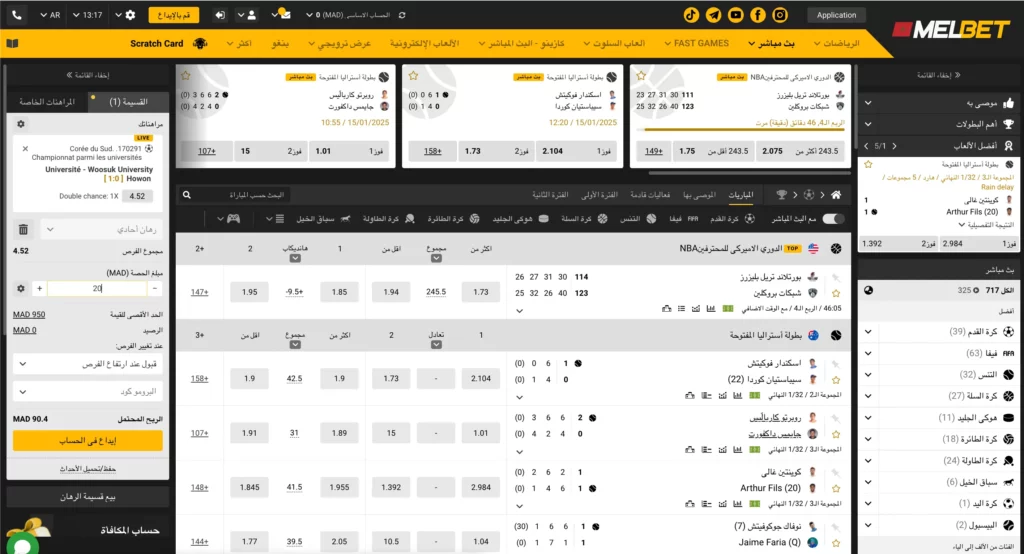Open the live بث مباشر menu
Image resolution: width=1024 pixels, height=554 pixels.
click(x=771, y=43)
